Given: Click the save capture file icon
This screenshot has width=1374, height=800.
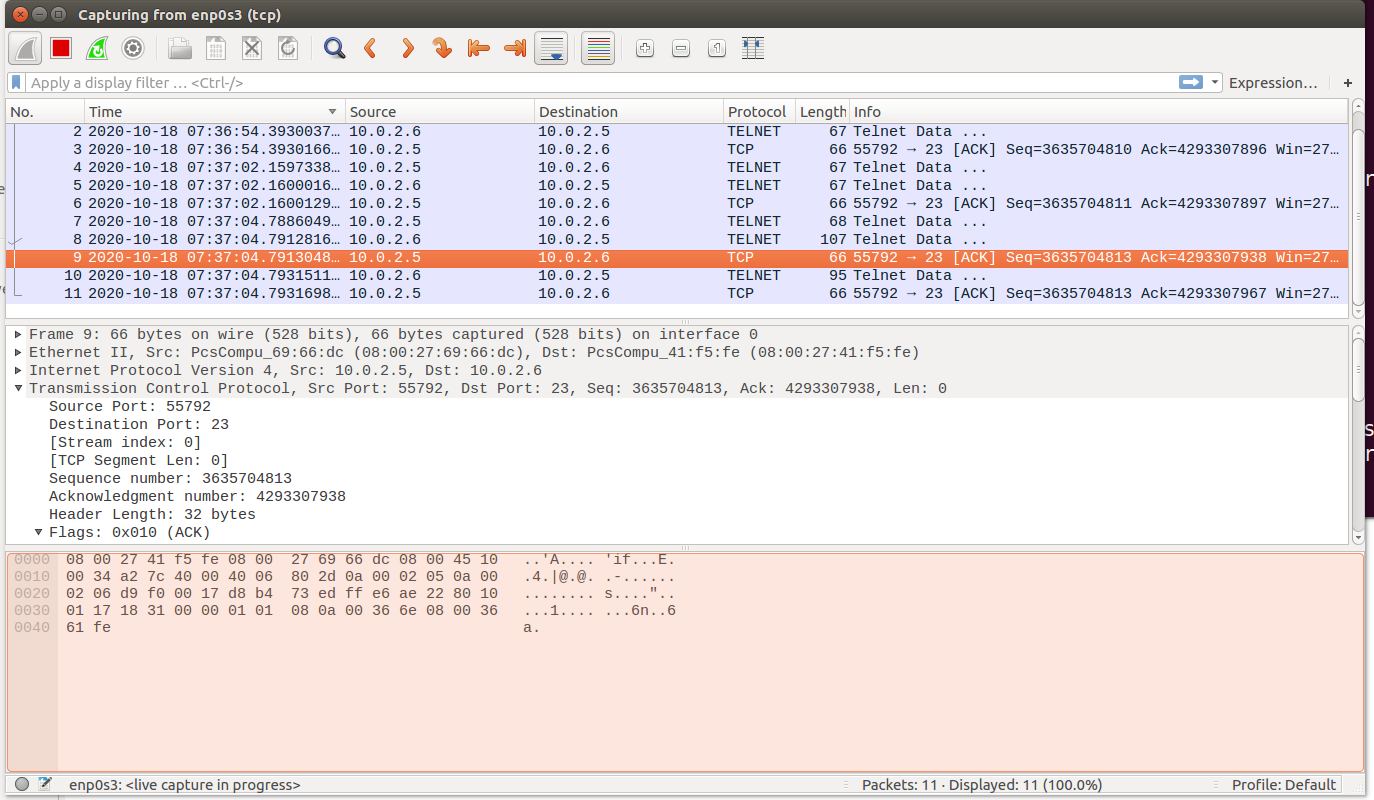Looking at the screenshot, I should 216,48.
